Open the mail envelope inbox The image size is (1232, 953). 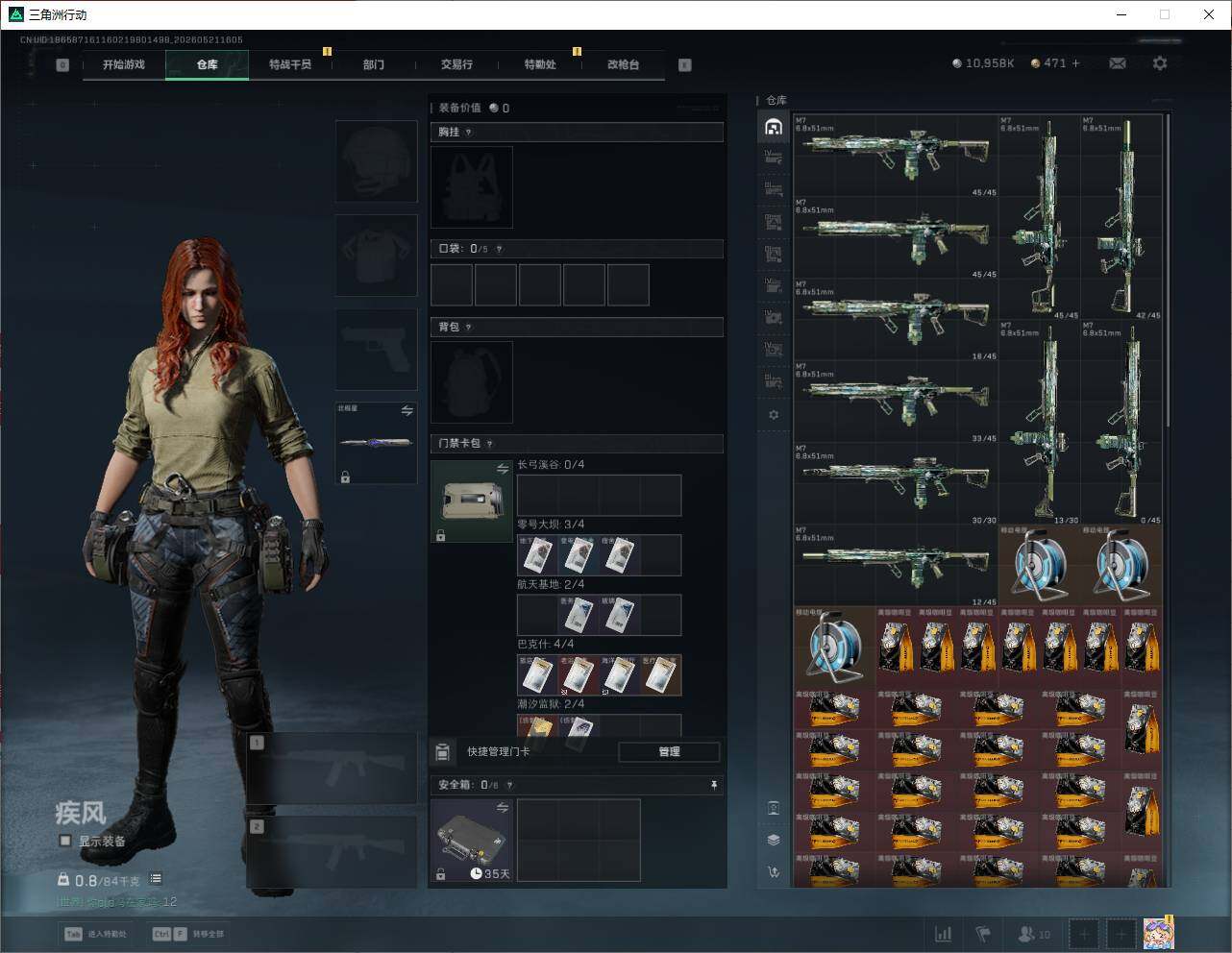click(1118, 63)
